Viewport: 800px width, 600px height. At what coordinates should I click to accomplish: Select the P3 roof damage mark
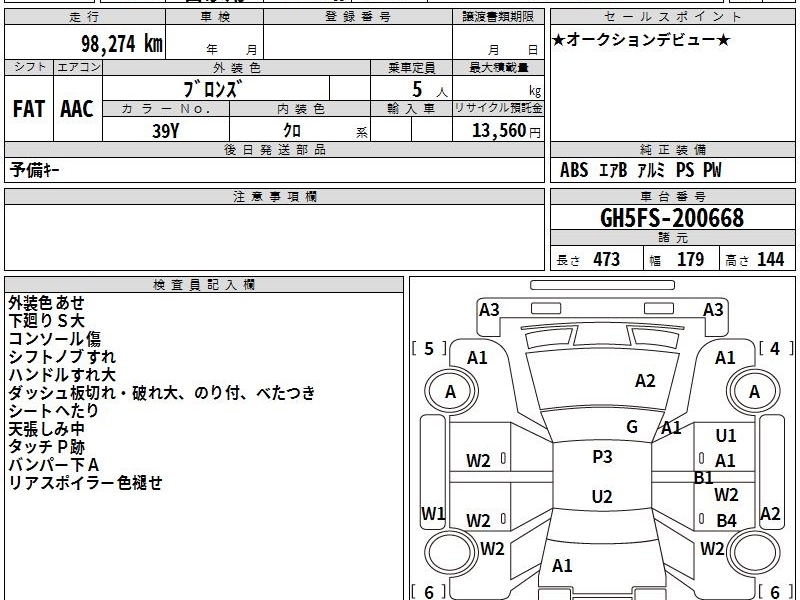(x=602, y=456)
